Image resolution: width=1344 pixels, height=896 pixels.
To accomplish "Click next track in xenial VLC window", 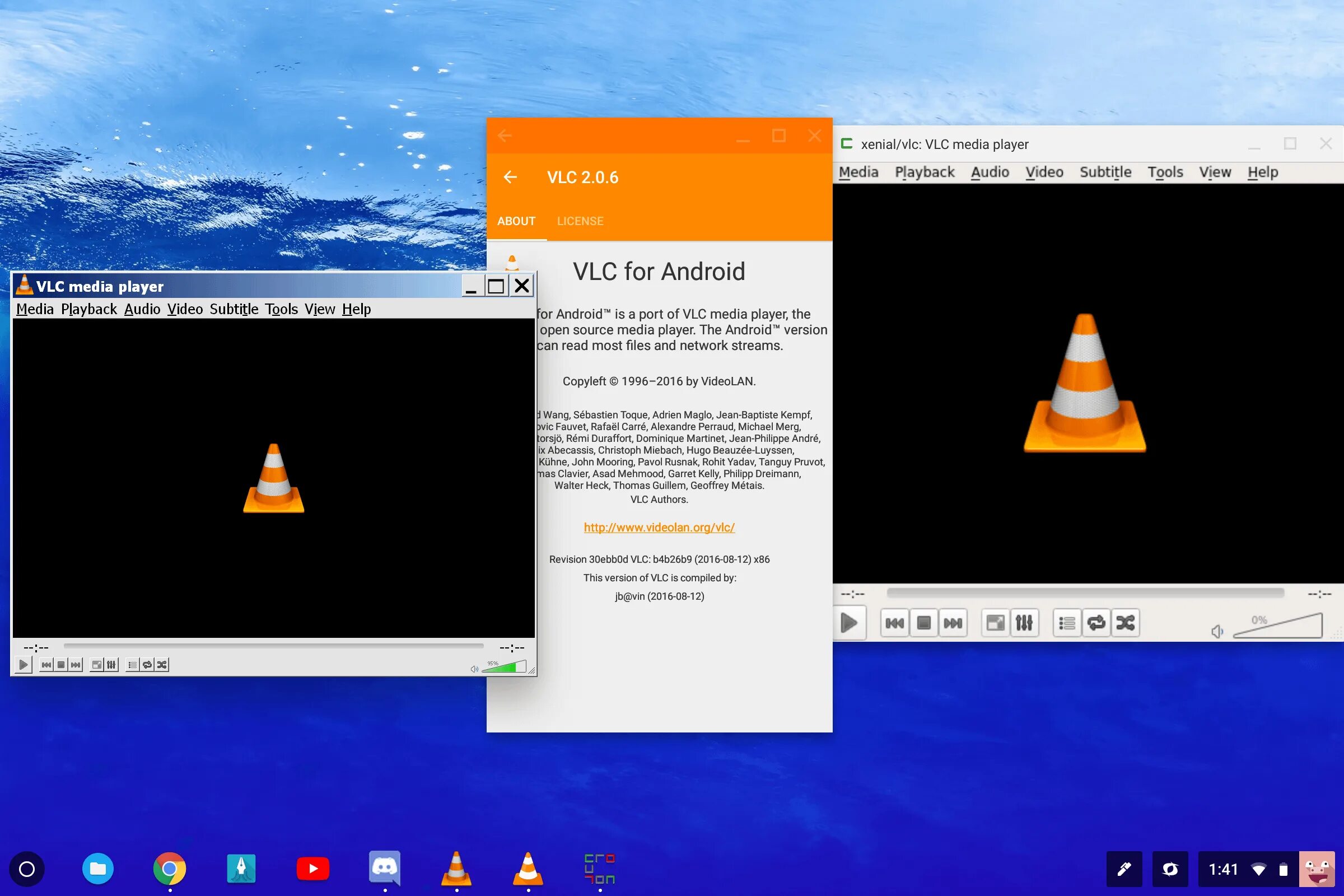I will (x=953, y=622).
